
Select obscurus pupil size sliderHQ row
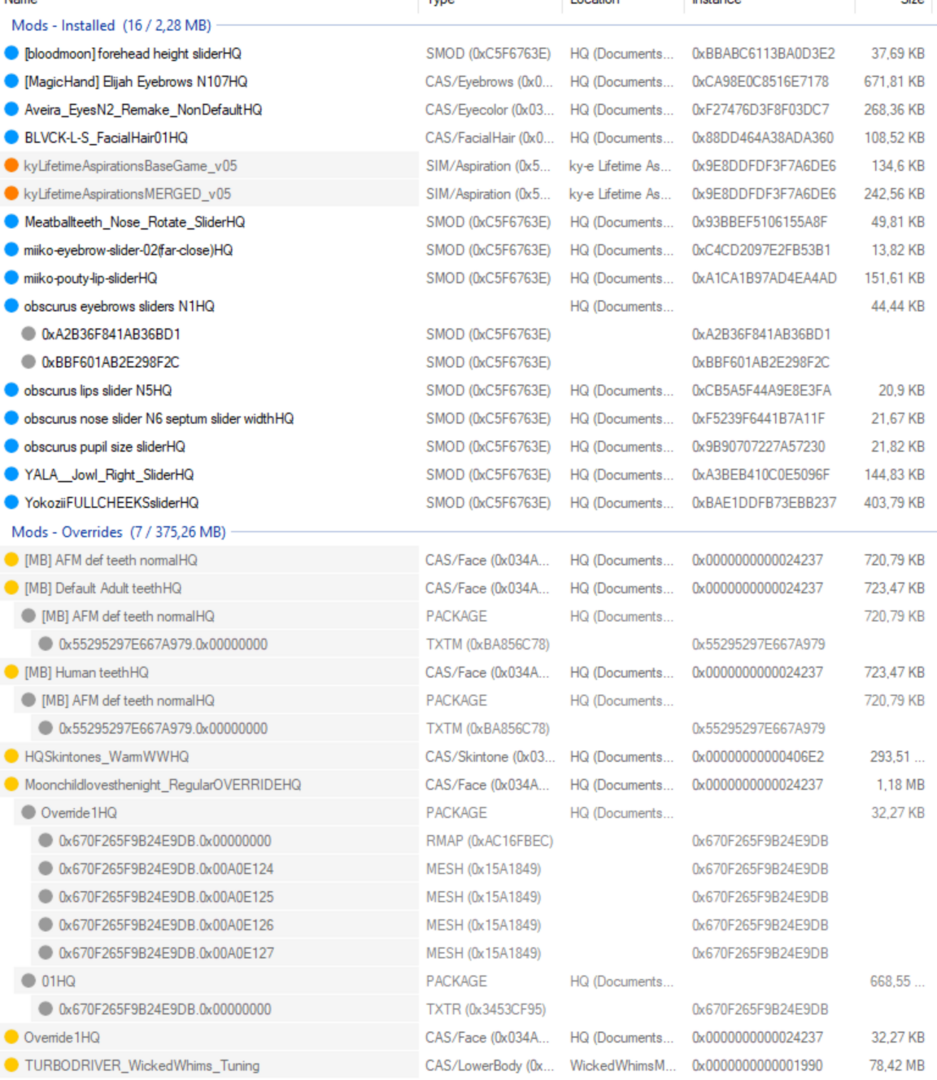105,447
